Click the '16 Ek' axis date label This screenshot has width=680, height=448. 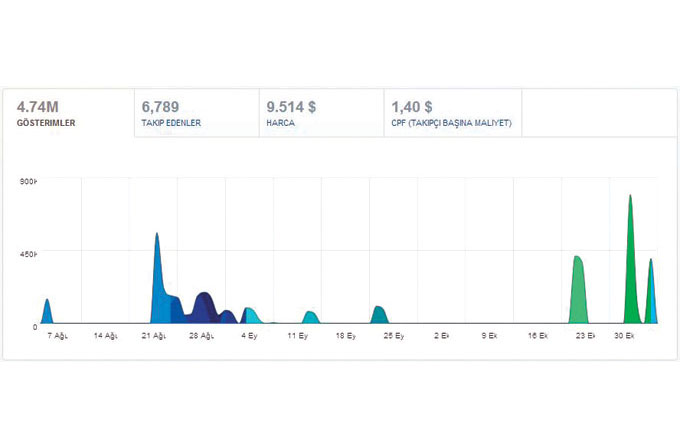click(538, 336)
